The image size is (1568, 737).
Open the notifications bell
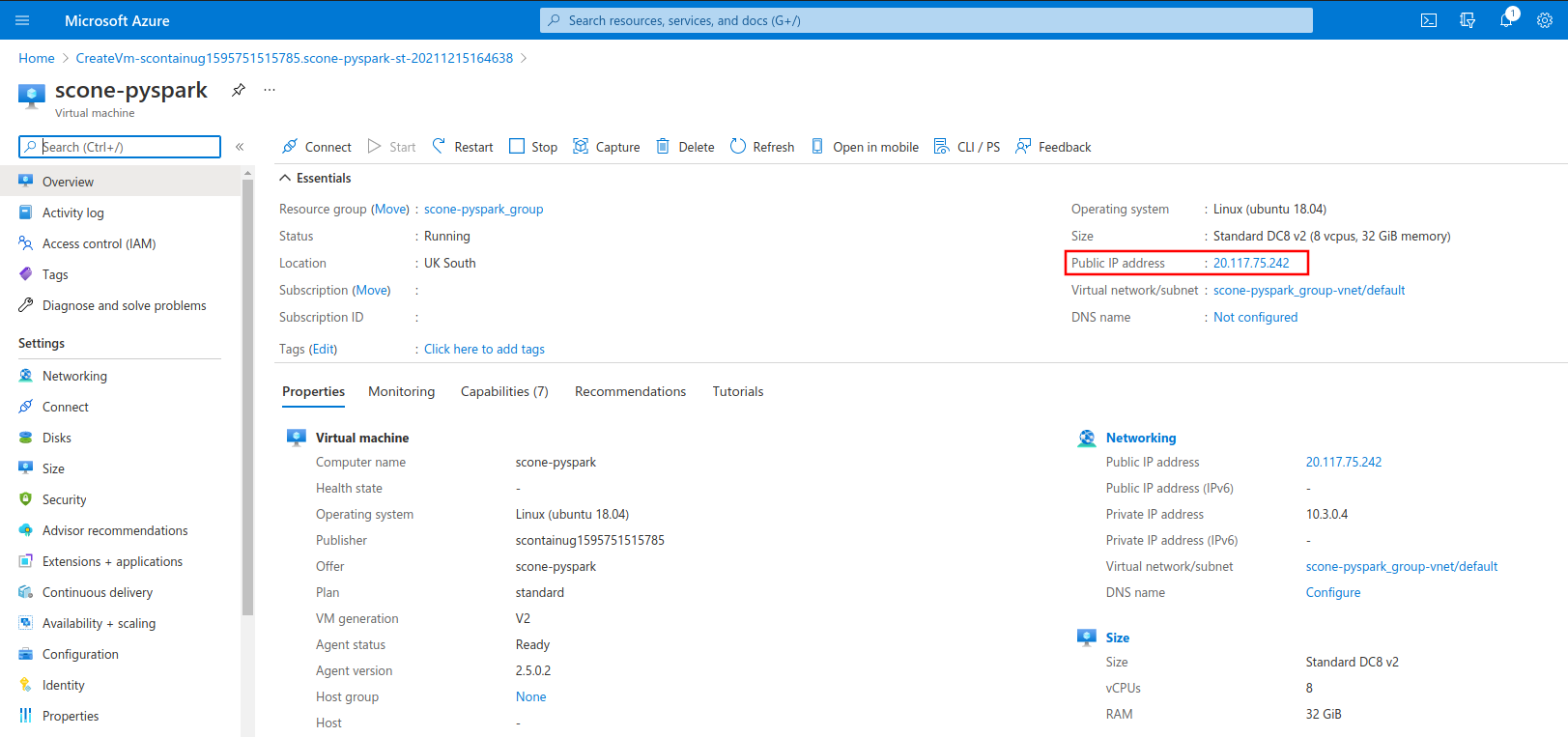click(1506, 20)
